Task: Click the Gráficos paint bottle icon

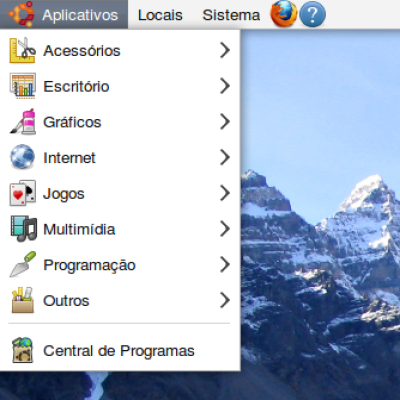Action: pos(22,122)
